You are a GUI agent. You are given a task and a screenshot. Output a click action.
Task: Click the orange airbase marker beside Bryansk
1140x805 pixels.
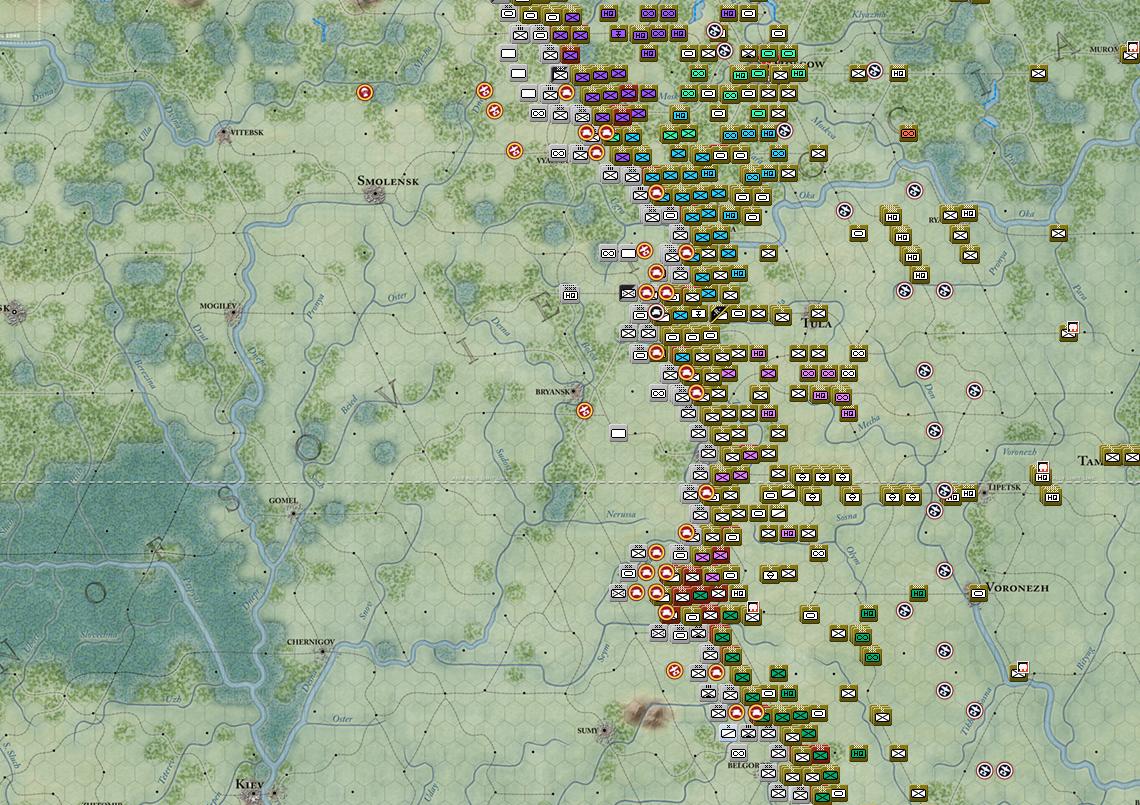pos(585,411)
